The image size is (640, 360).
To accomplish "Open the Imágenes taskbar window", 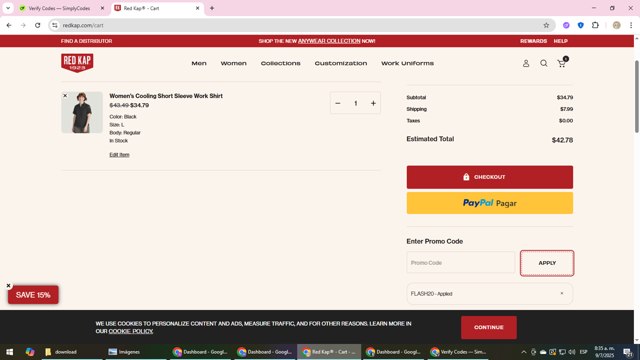I will [x=136, y=352].
